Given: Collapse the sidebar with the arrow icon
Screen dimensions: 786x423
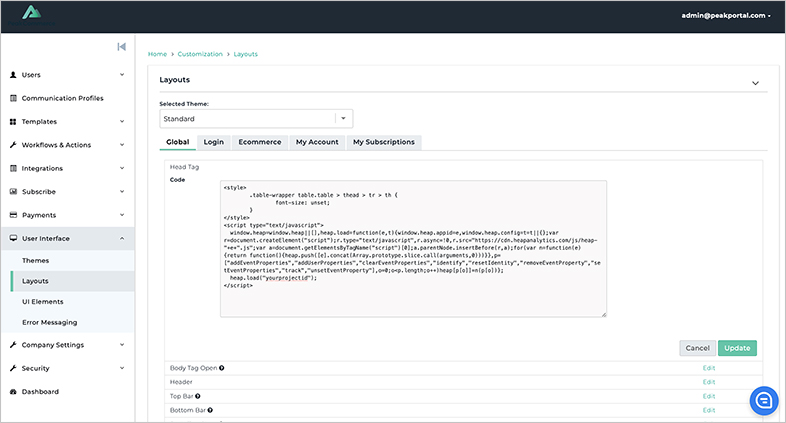Looking at the screenshot, I should (121, 47).
